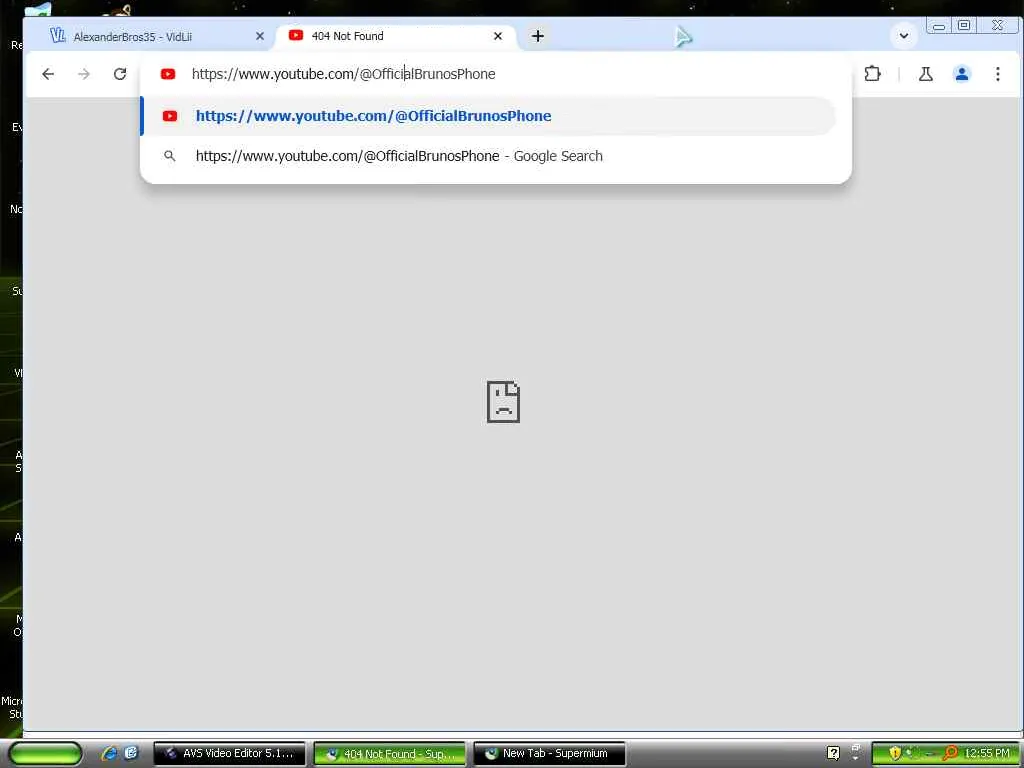Launch Internet Explorer from quick launch

109,753
